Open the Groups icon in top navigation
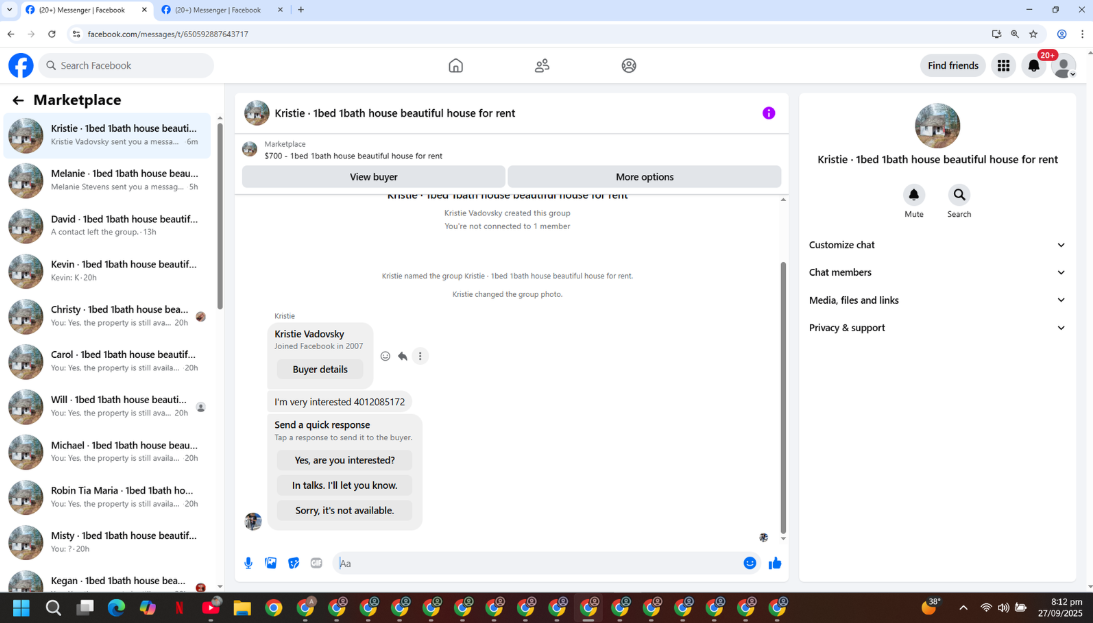Image resolution: width=1093 pixels, height=623 pixels. click(x=629, y=66)
